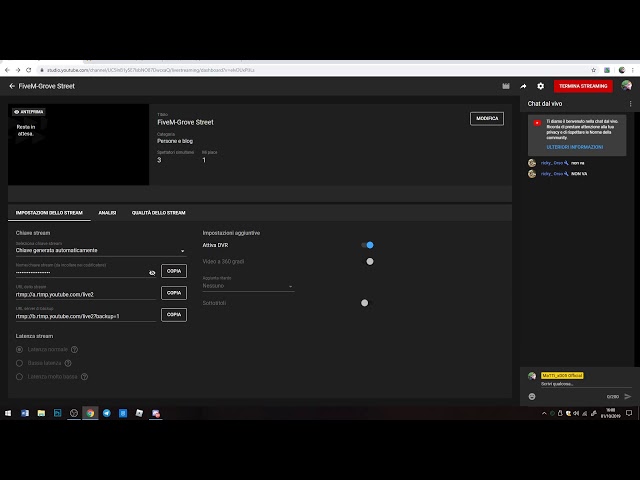
Task: Open the highlight clip (clapperboard) icon
Action: pyautogui.click(x=506, y=86)
